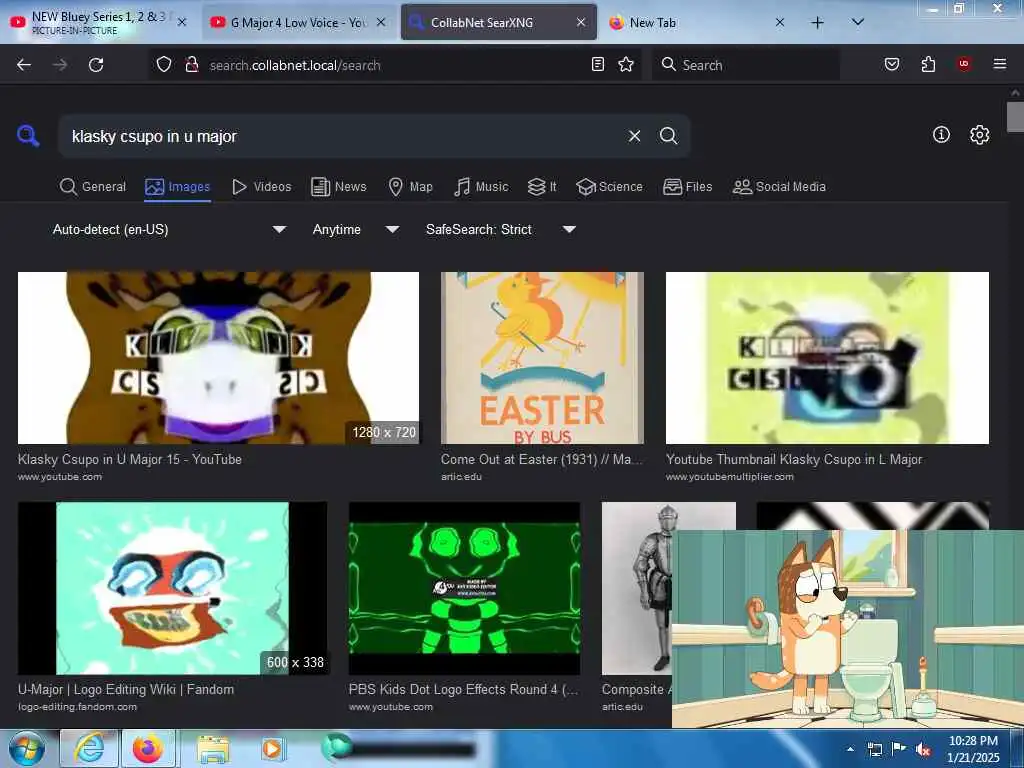Open 'U-Major | Logo Editing Wiki | Fandom' link

pos(125,689)
